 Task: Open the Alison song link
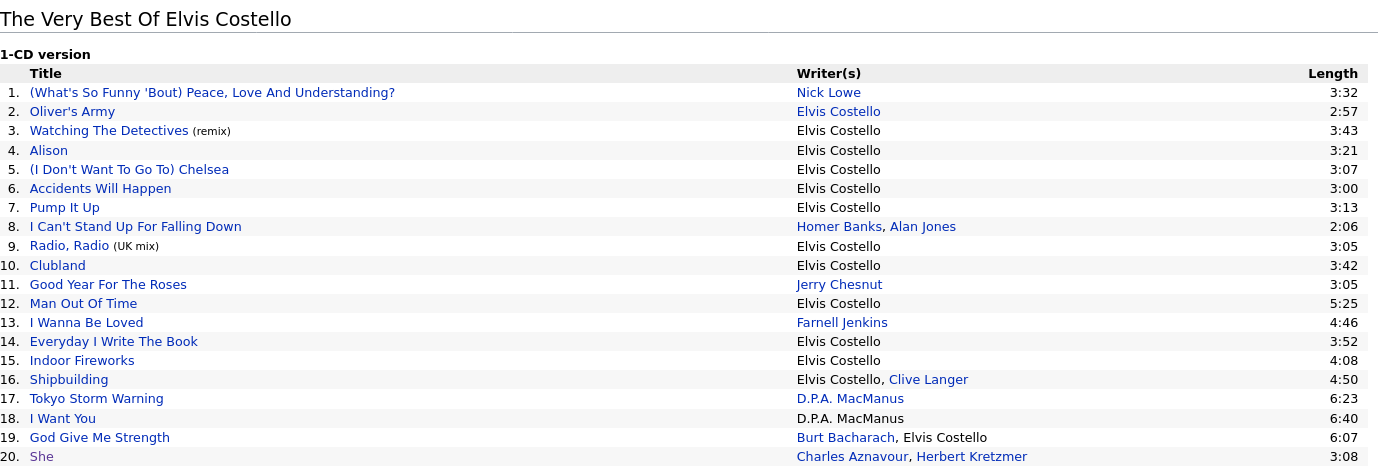point(49,151)
